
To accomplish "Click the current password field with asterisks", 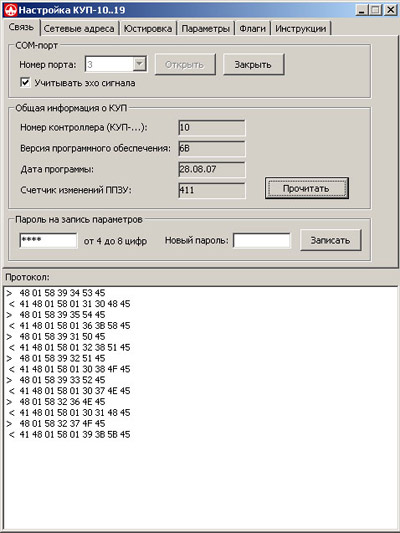I will (x=48, y=240).
